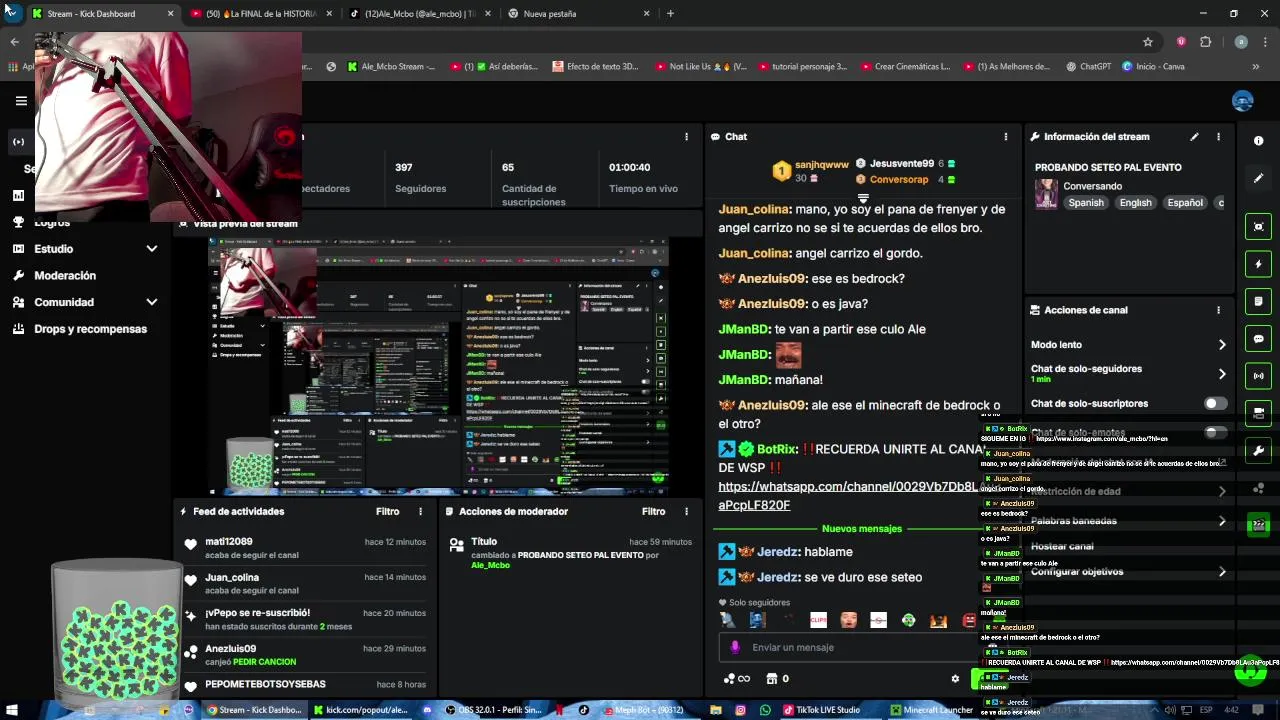This screenshot has height=720, width=1280.
Task: Open the hamburger sidebar menu
Action: [x=21, y=100]
